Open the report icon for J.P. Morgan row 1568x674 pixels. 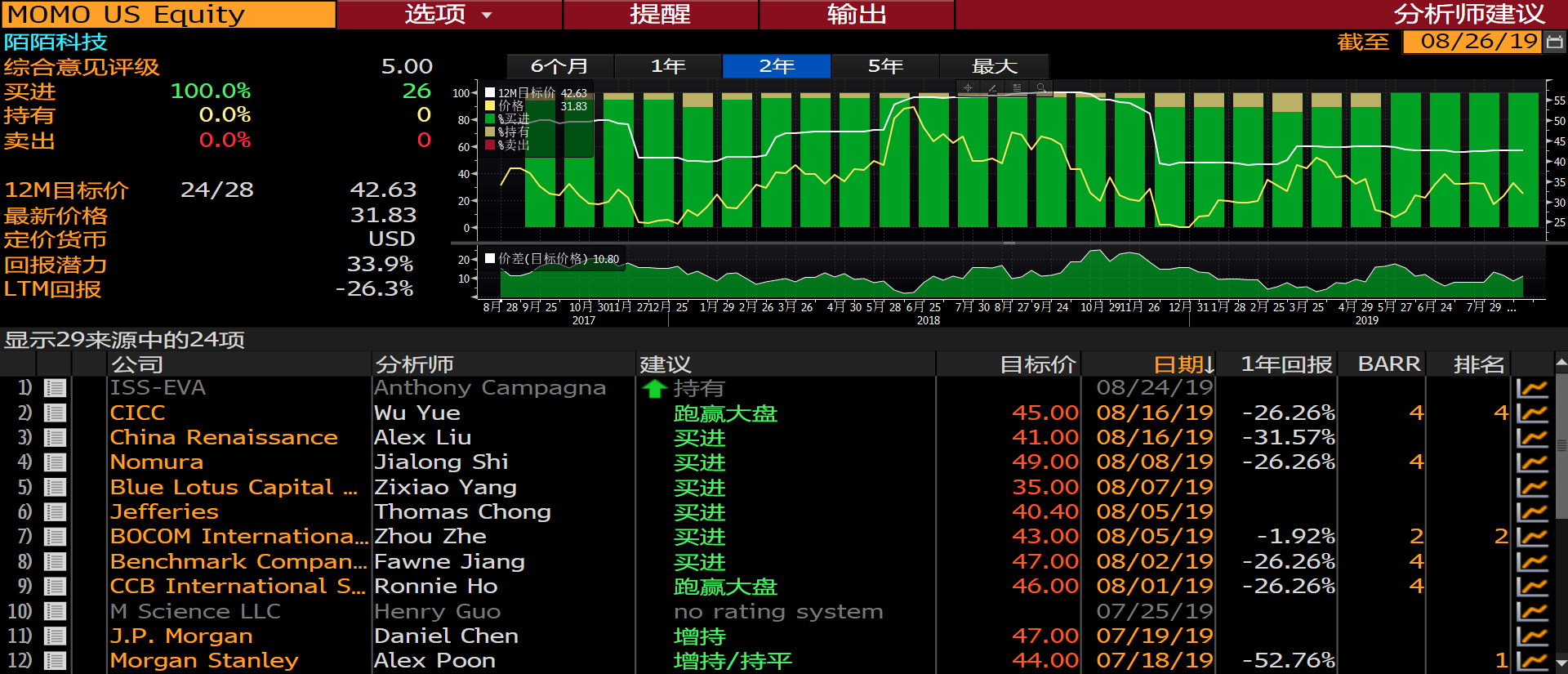click(56, 636)
